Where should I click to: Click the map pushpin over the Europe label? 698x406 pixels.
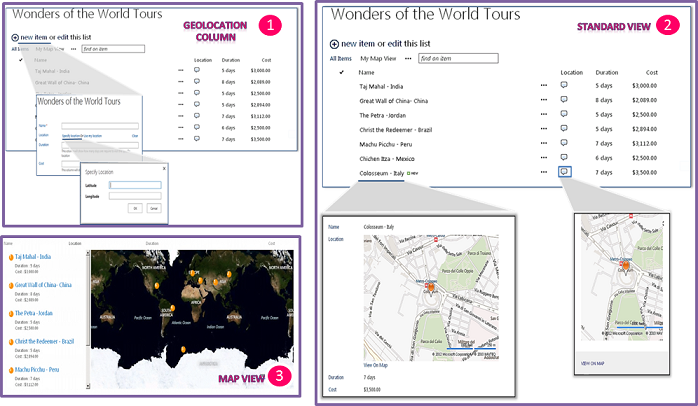click(x=193, y=273)
